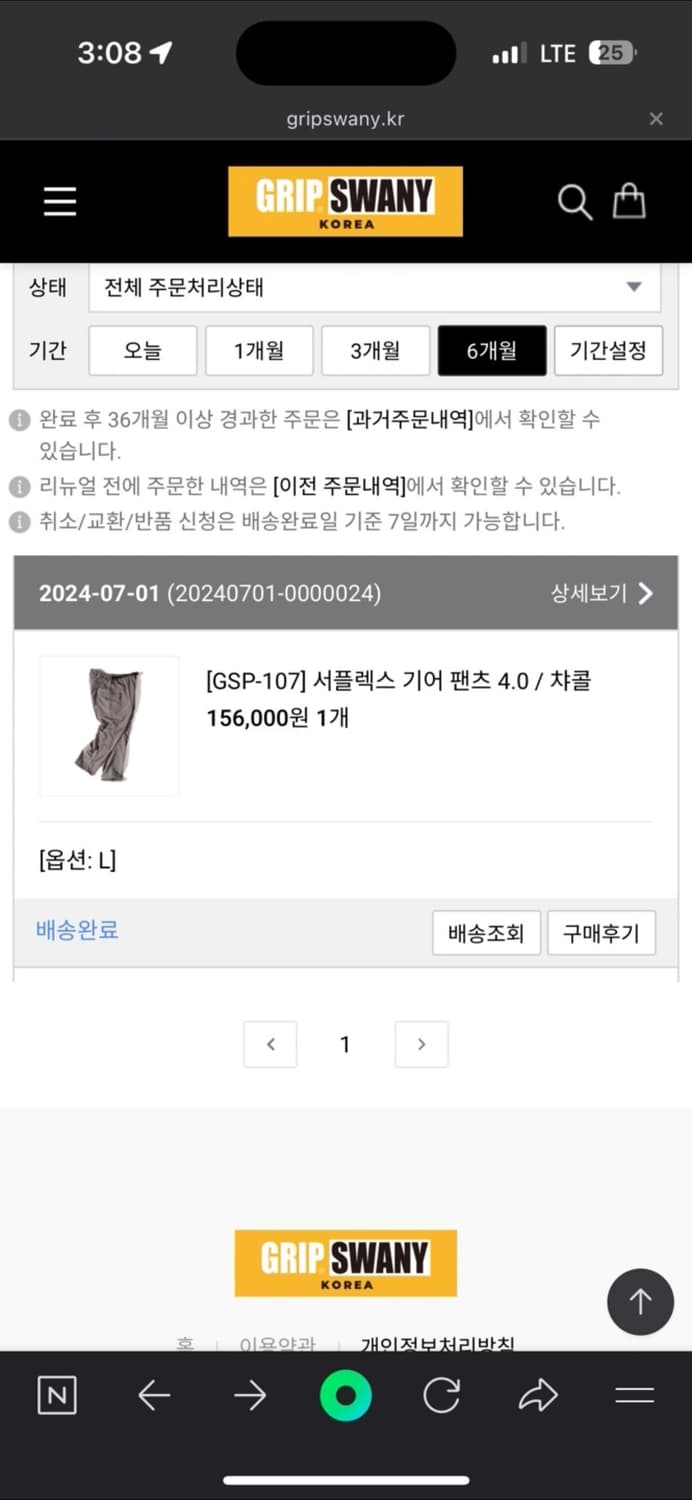Switch to the 6개월 filter tab
The image size is (692, 1500).
[492, 350]
